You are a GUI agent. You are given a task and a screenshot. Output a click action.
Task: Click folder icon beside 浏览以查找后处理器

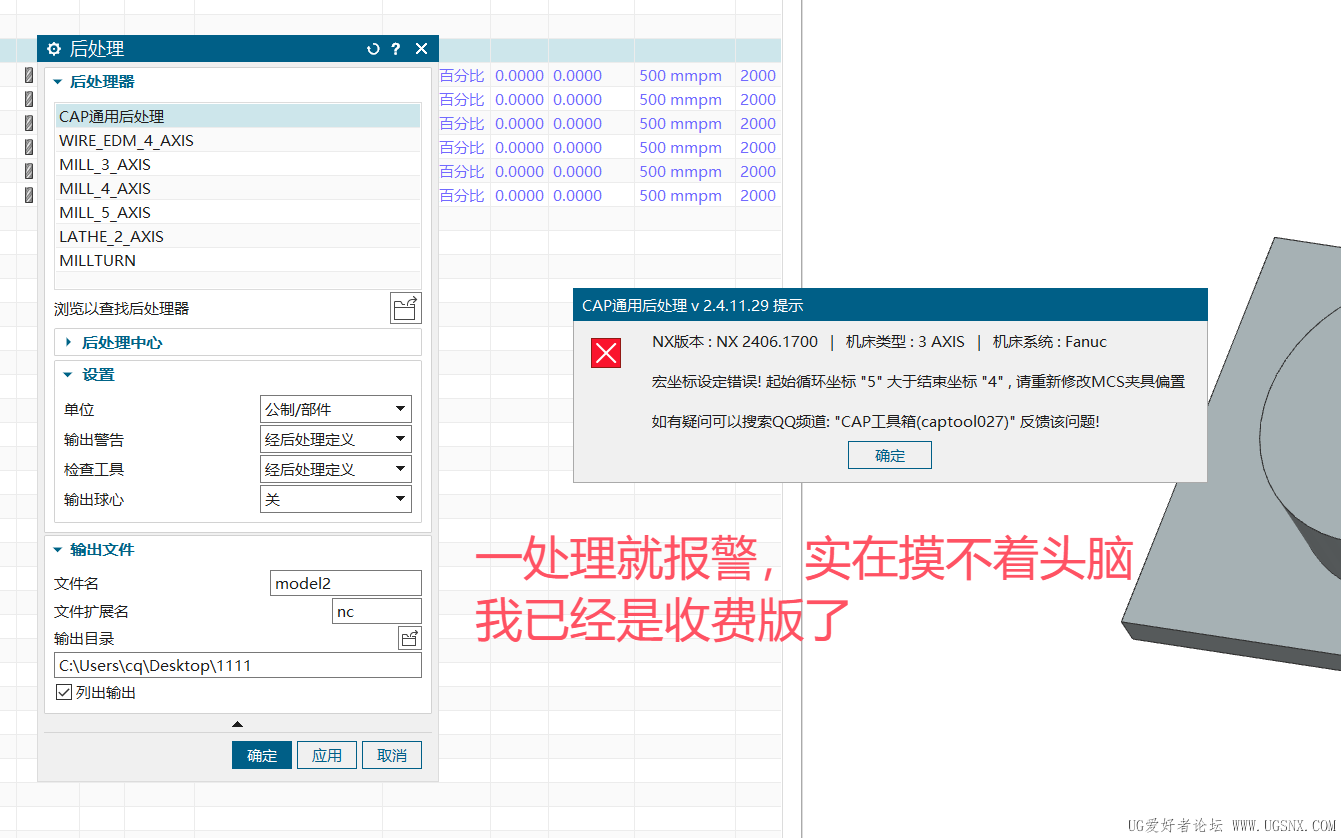(405, 308)
